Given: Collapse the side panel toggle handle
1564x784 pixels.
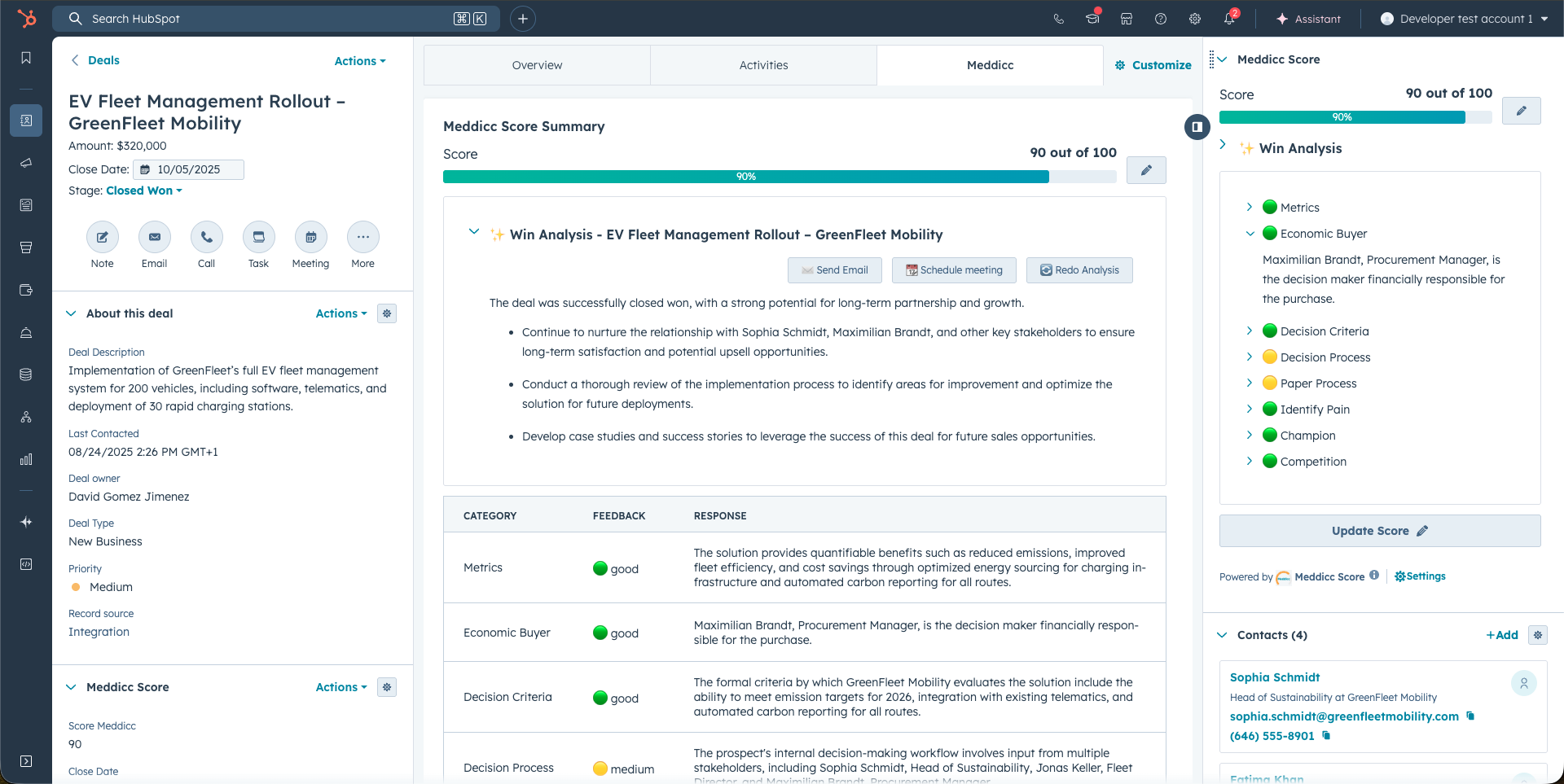Looking at the screenshot, I should (1197, 127).
